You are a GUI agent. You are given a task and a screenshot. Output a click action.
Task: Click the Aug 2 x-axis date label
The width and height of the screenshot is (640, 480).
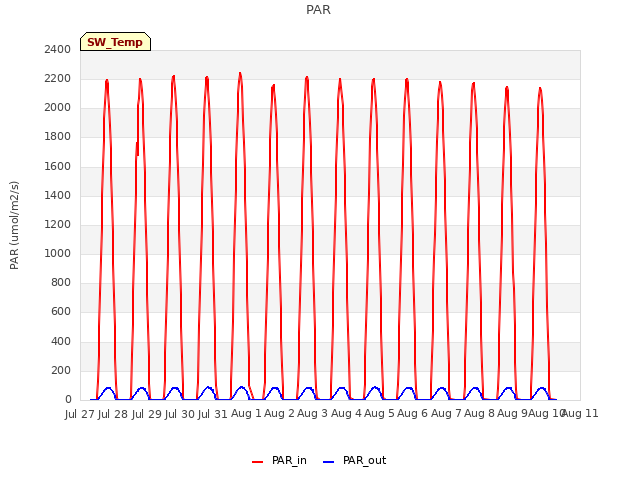click(x=279, y=413)
